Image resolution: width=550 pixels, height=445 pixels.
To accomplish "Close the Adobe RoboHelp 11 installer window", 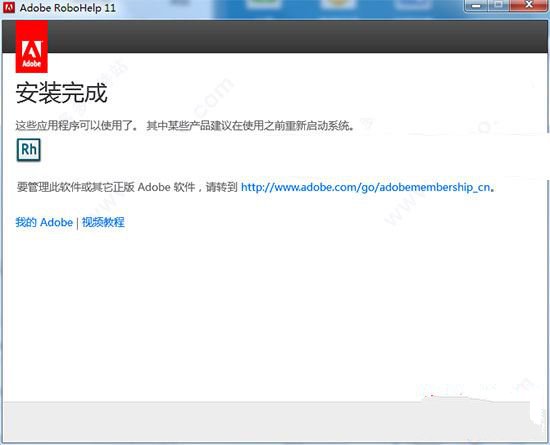I will (x=529, y=6).
